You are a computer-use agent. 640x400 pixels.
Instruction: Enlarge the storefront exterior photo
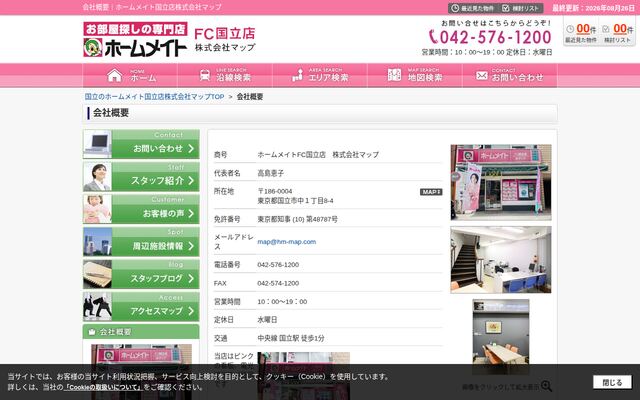(501, 182)
